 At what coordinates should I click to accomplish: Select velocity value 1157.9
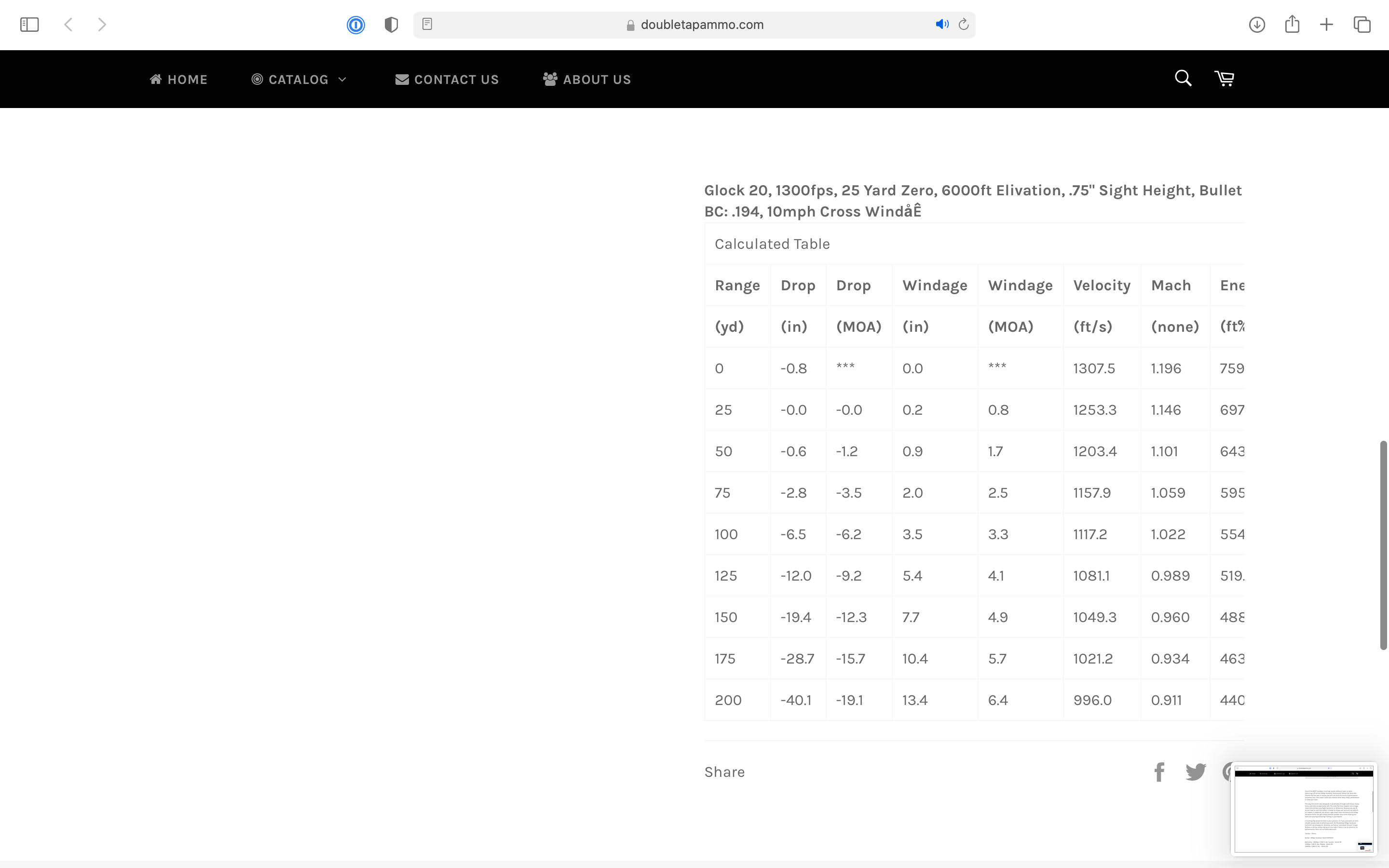[1092, 492]
